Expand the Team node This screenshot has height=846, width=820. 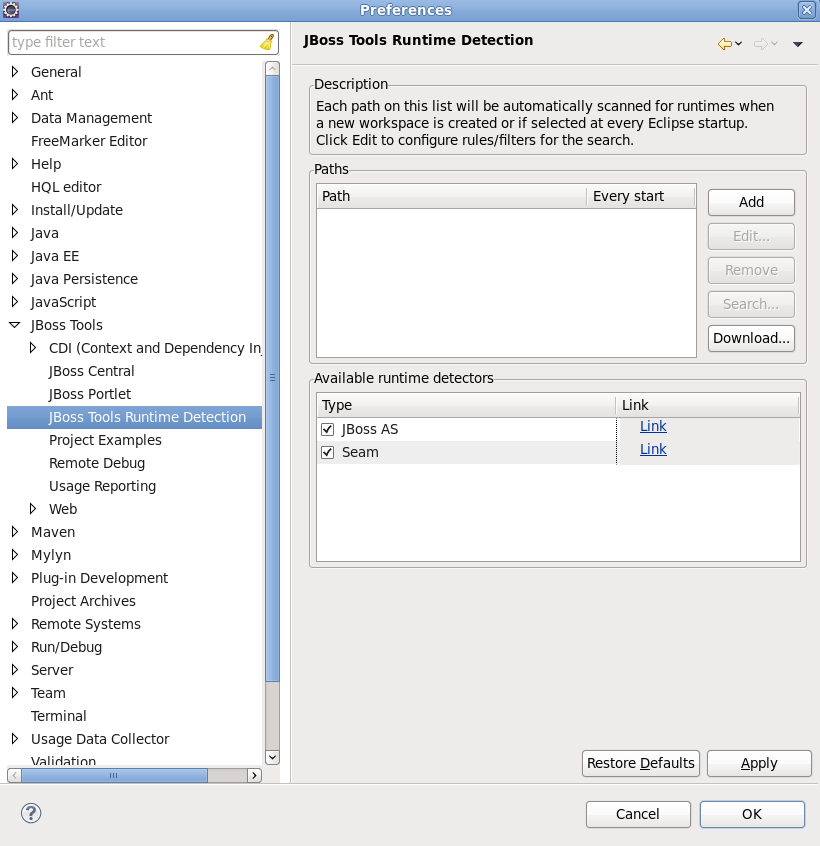15,693
